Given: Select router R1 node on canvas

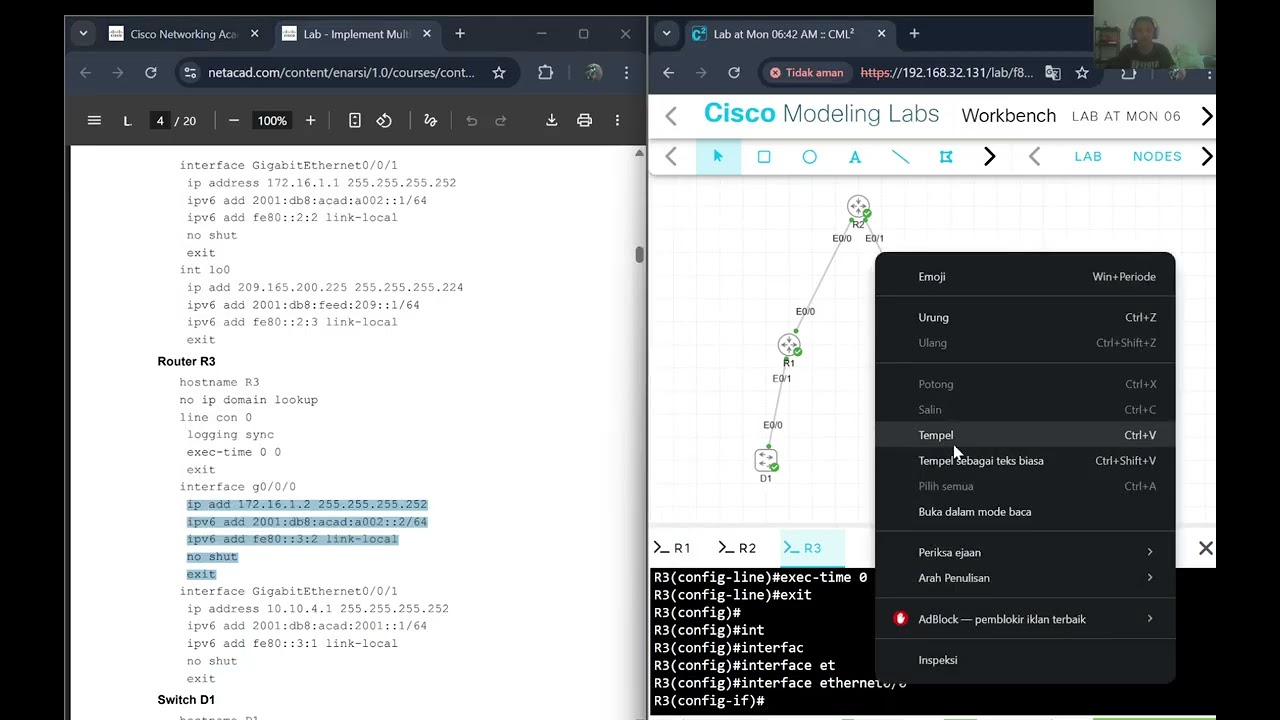Looking at the screenshot, I should [789, 345].
